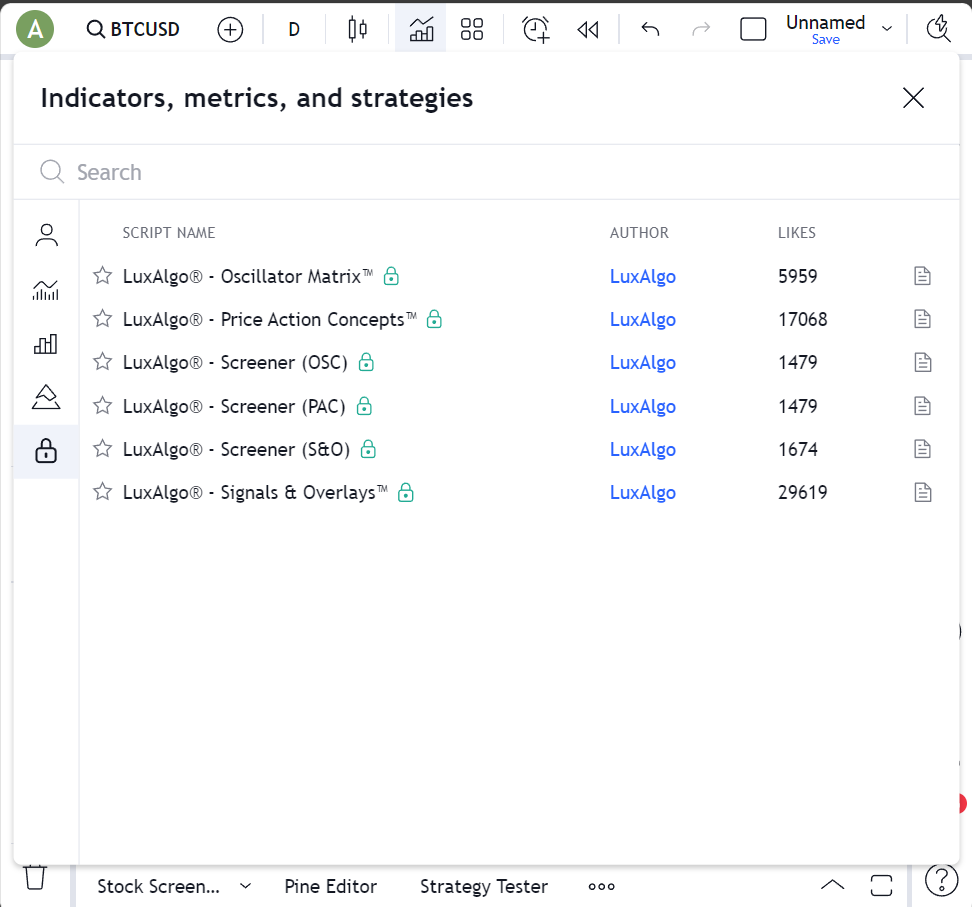Activate bar replay mode
The image size is (972, 907).
coord(588,29)
